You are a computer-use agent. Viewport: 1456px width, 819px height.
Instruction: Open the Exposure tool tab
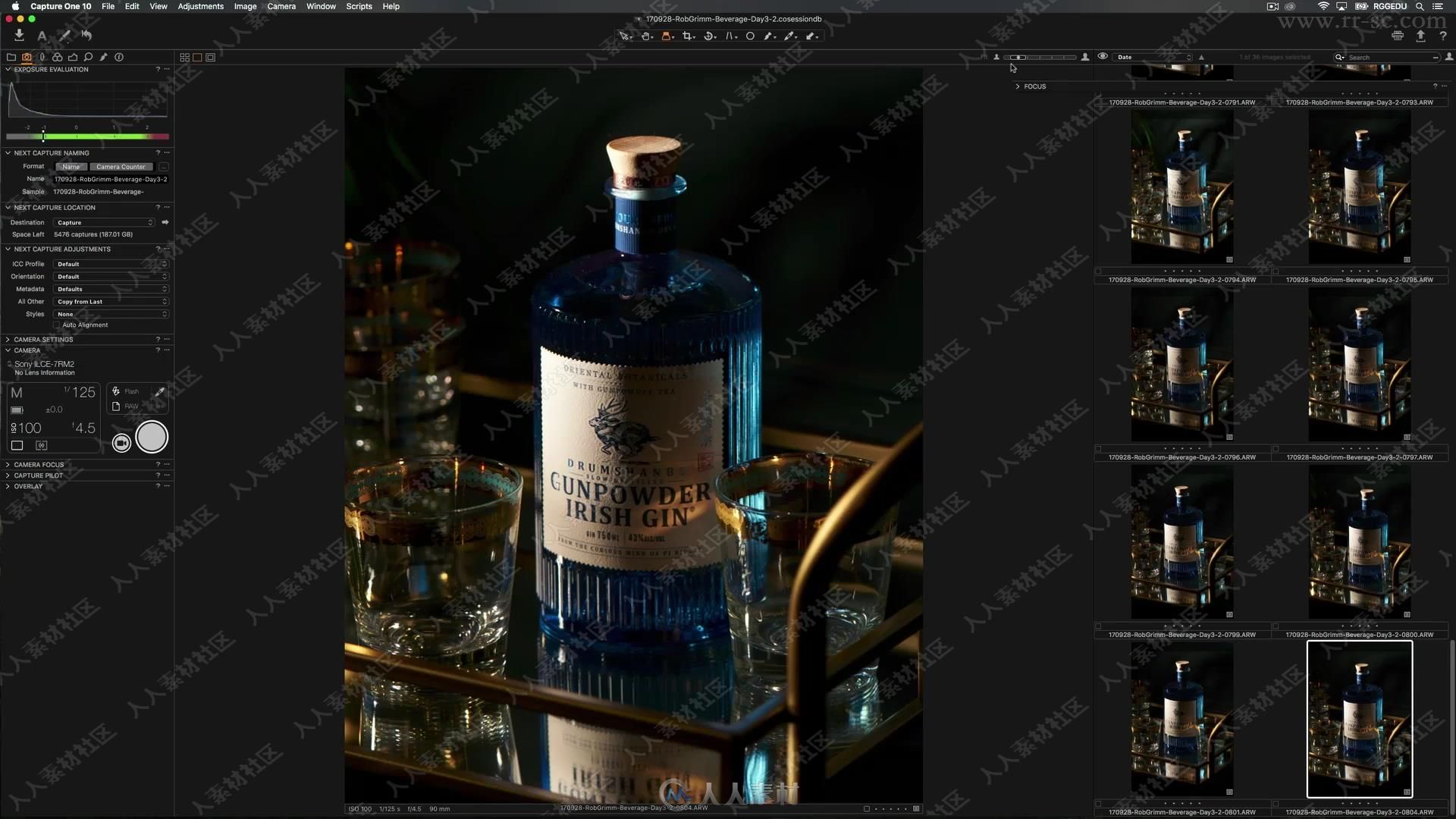[x=73, y=57]
